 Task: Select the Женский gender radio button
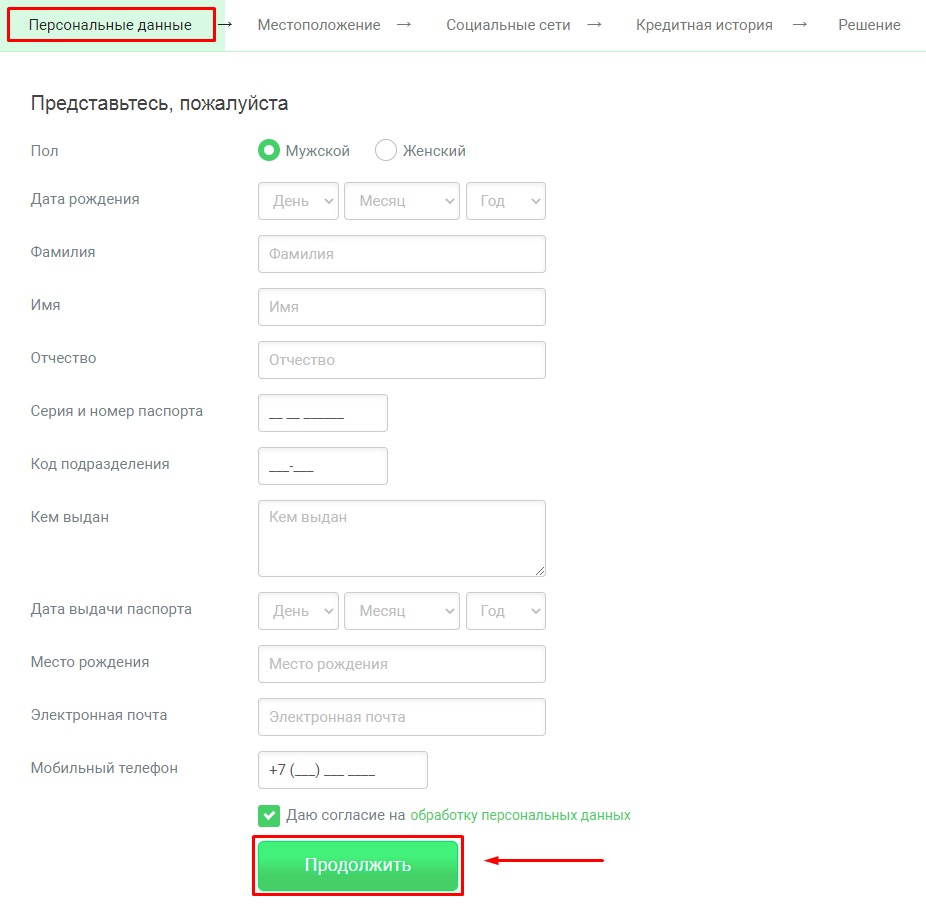(x=386, y=151)
